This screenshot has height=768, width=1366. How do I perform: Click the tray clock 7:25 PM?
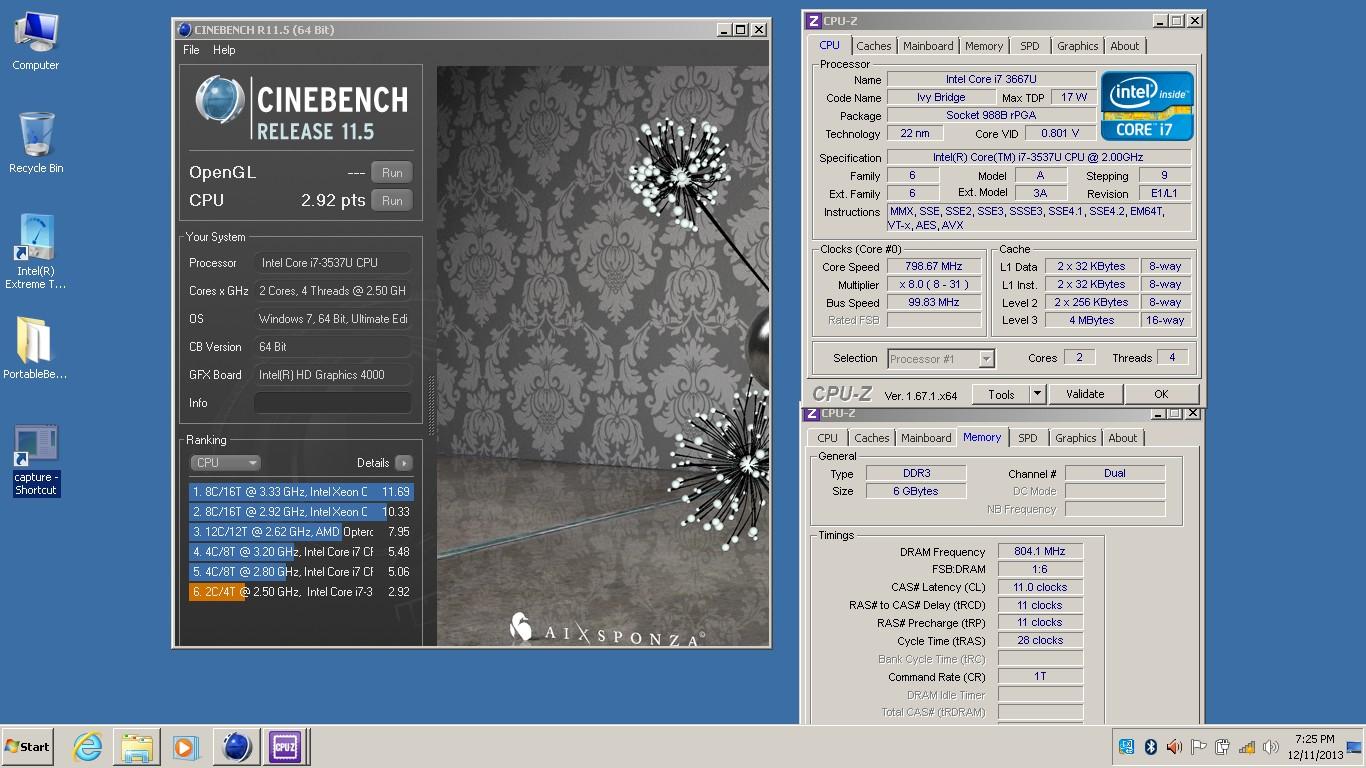1314,747
